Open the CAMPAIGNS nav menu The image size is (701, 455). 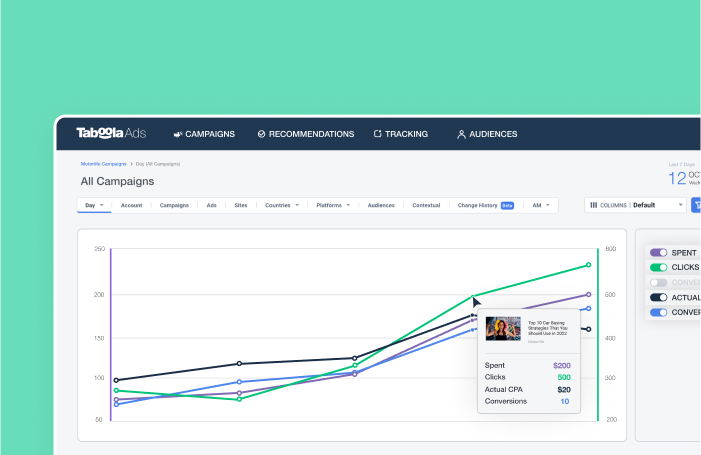[x=204, y=134]
